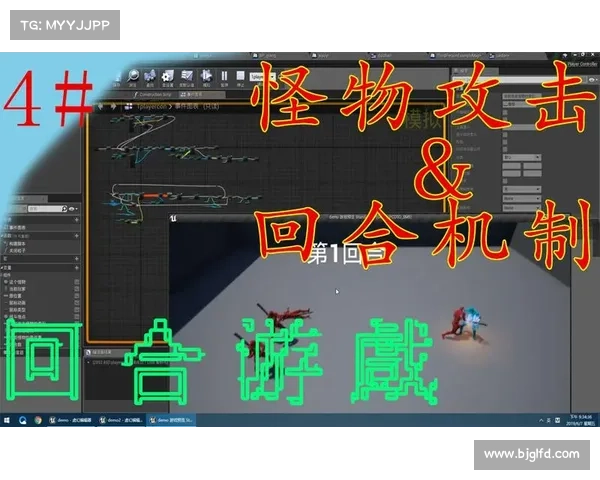The height and width of the screenshot is (480, 600).
Task: Click the Find magnifier icon in blueprint toolbar
Action: coord(133,76)
